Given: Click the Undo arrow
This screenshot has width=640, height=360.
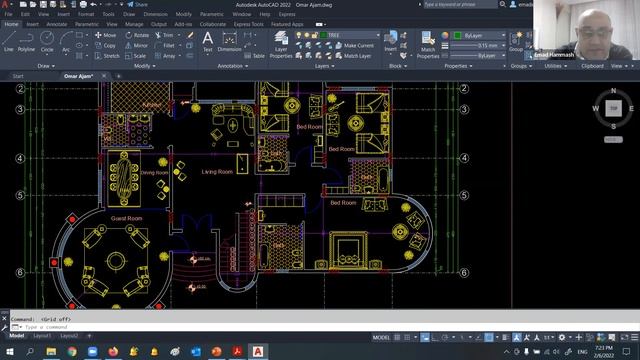Looking at the screenshot, I should click(x=93, y=4).
